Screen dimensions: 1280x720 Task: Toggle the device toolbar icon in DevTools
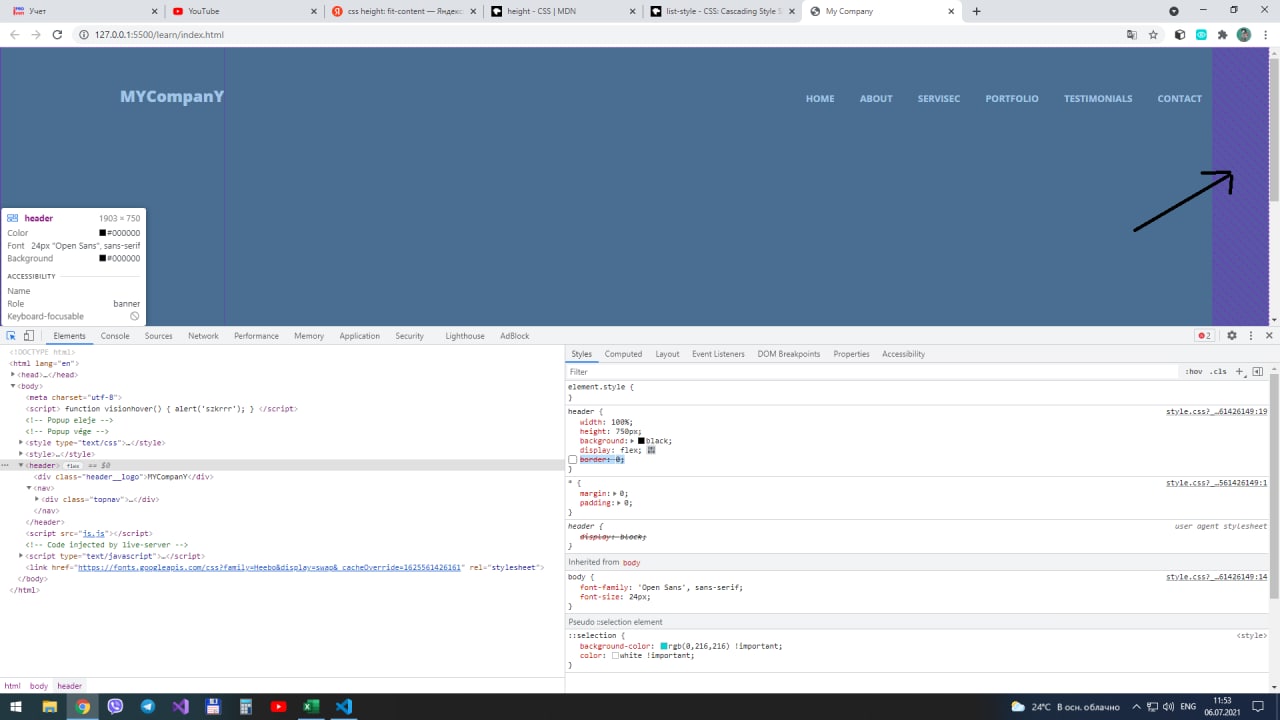29,336
